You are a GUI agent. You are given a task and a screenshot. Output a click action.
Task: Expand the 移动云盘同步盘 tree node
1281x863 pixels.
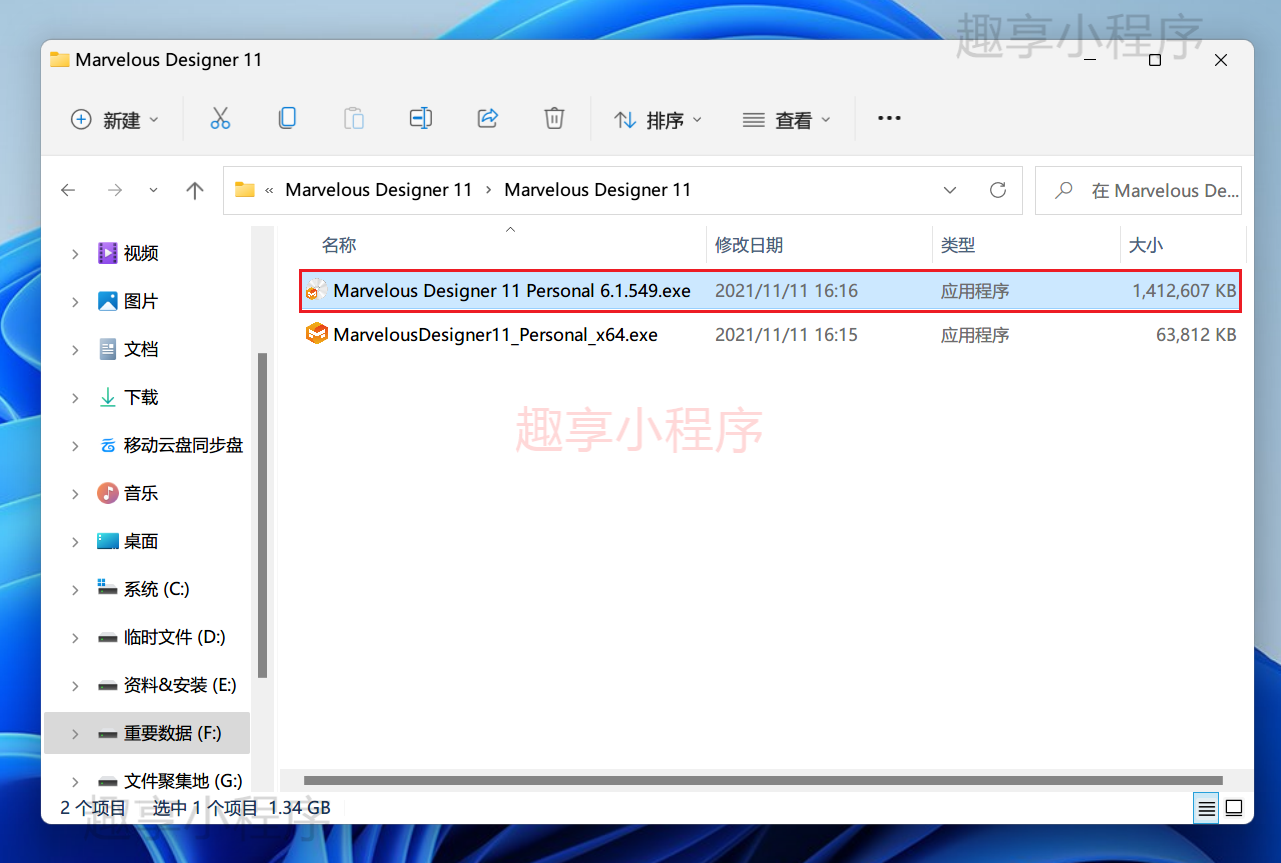[x=75, y=446]
